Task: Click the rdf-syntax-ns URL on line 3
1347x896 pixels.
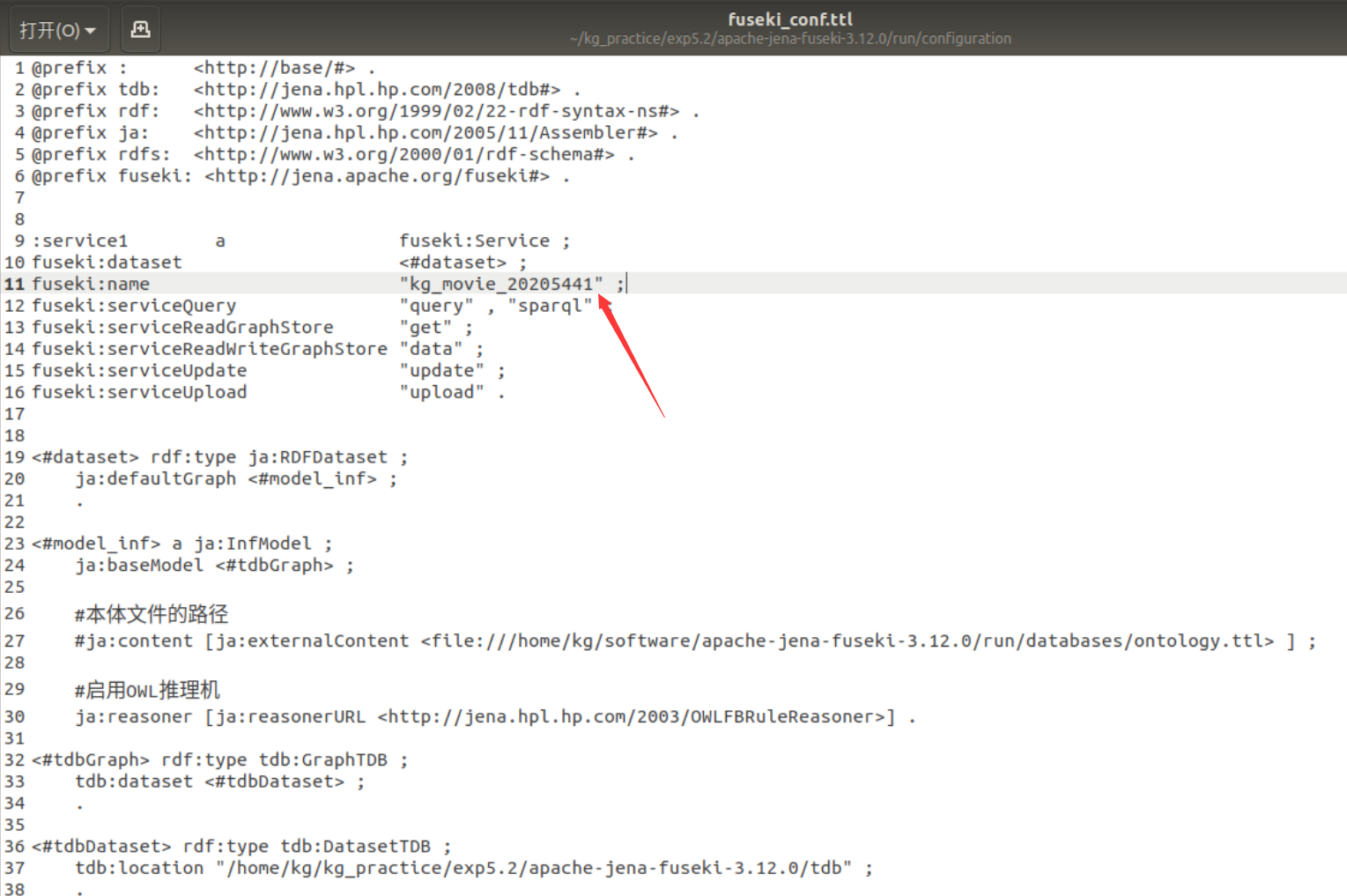Action: point(436,111)
